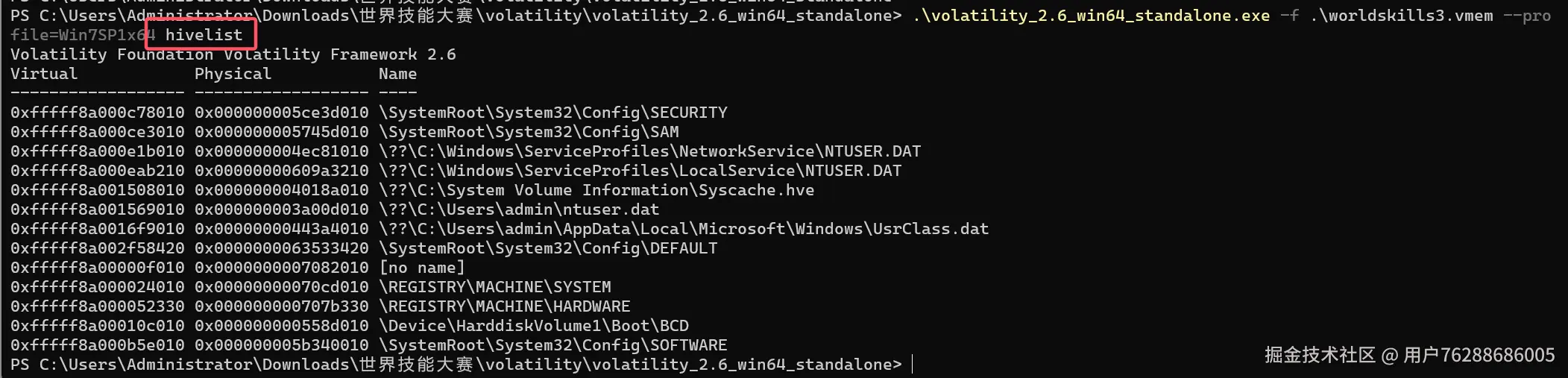Click the Virtual column header
The image size is (1568, 378).
pos(44,74)
